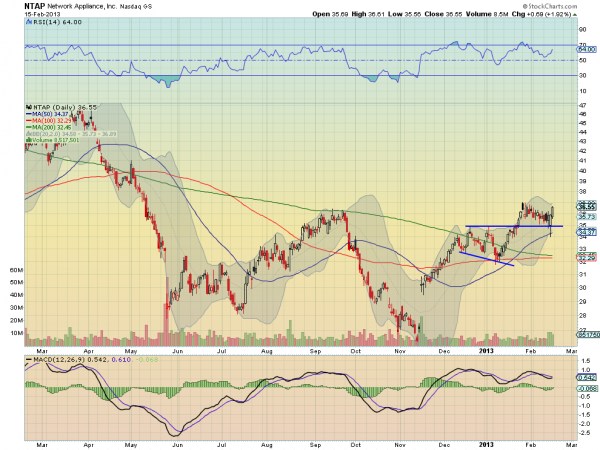The height and width of the screenshot is (450, 600).
Task: Click the Jun label below the price panel
Action: (x=178, y=351)
